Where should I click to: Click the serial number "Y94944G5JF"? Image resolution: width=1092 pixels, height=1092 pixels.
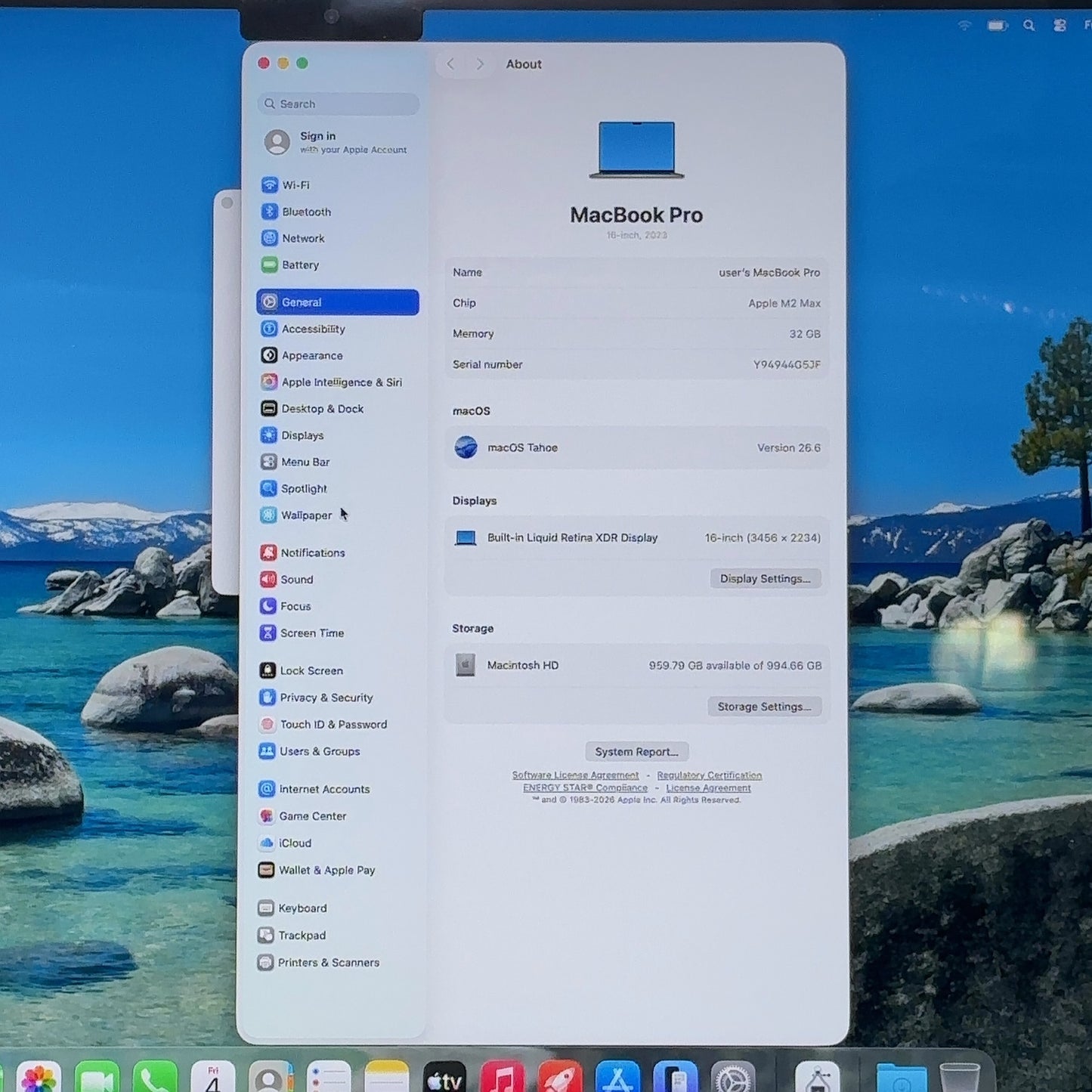point(787,365)
